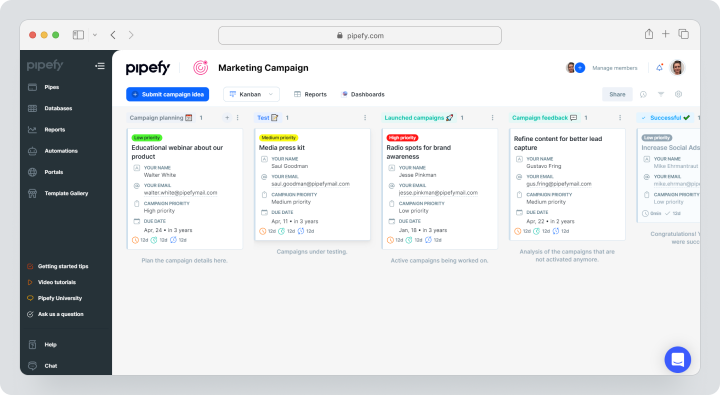Open Template Gallery in the sidebar
720x395 pixels.
pyautogui.click(x=66, y=193)
